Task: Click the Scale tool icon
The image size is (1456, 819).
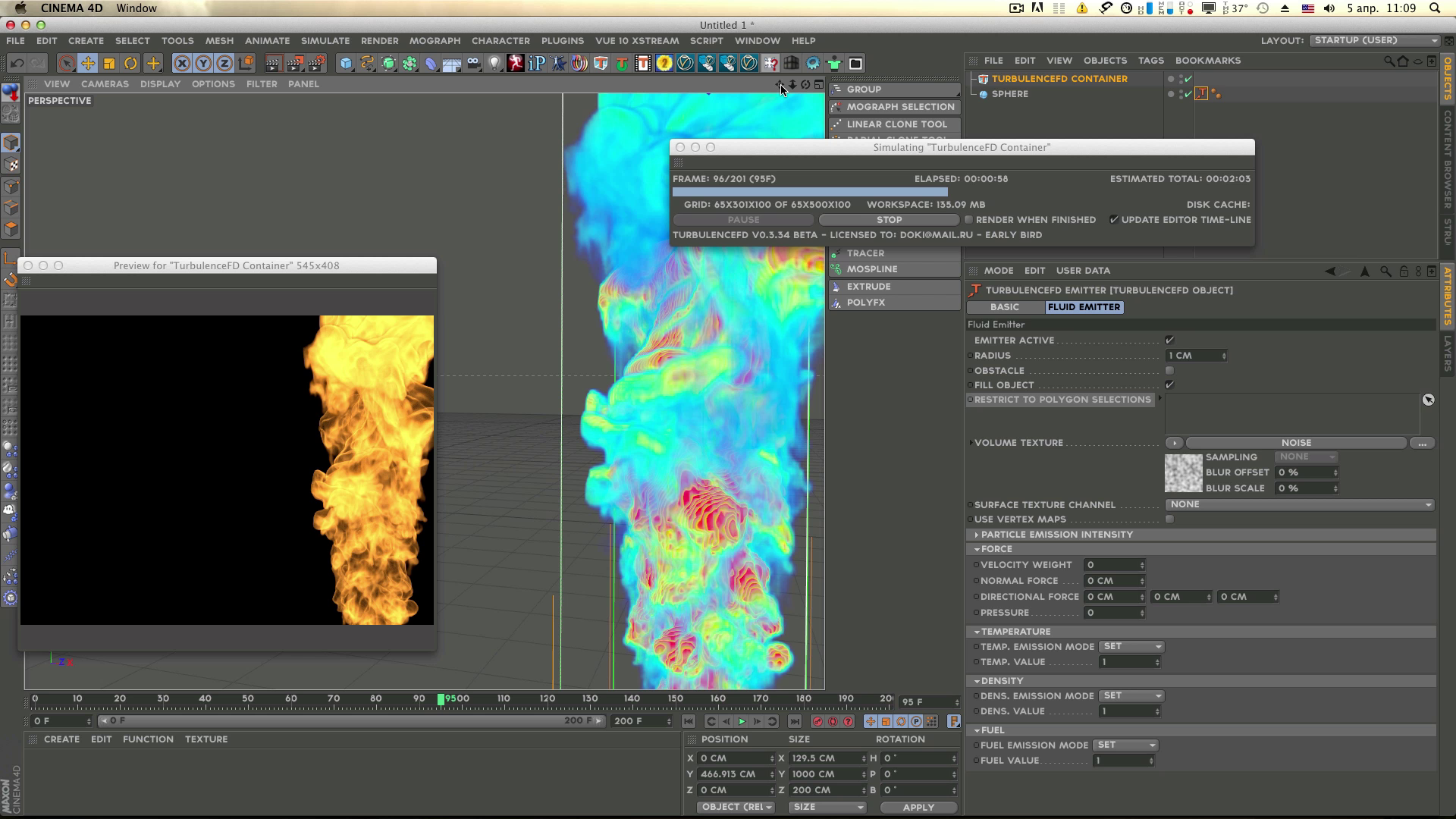Action: pyautogui.click(x=109, y=64)
